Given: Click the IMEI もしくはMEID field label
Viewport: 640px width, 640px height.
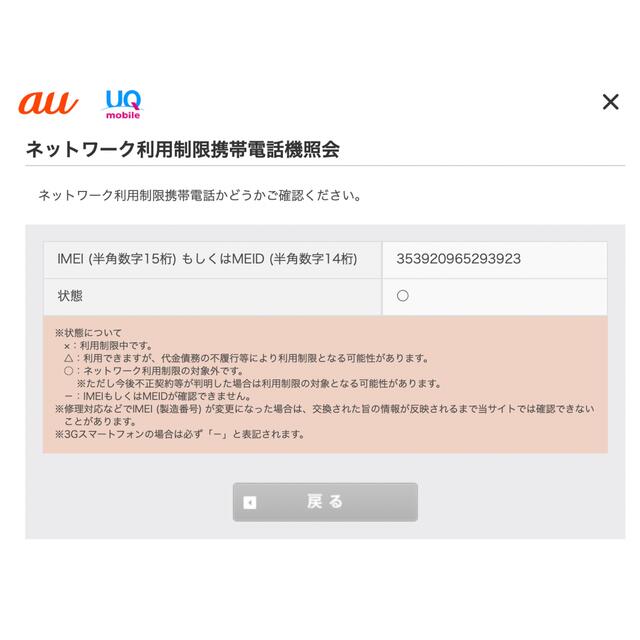Looking at the screenshot, I should click(x=207, y=259).
